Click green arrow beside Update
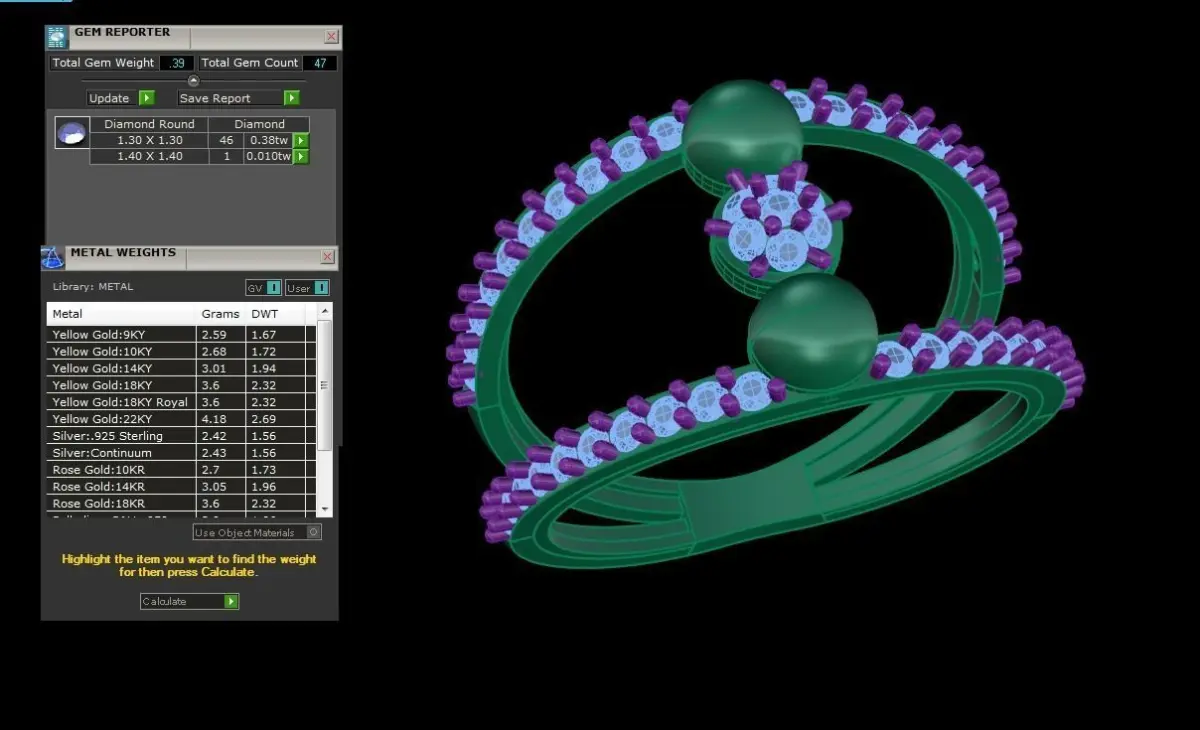This screenshot has width=1200, height=730. (147, 98)
